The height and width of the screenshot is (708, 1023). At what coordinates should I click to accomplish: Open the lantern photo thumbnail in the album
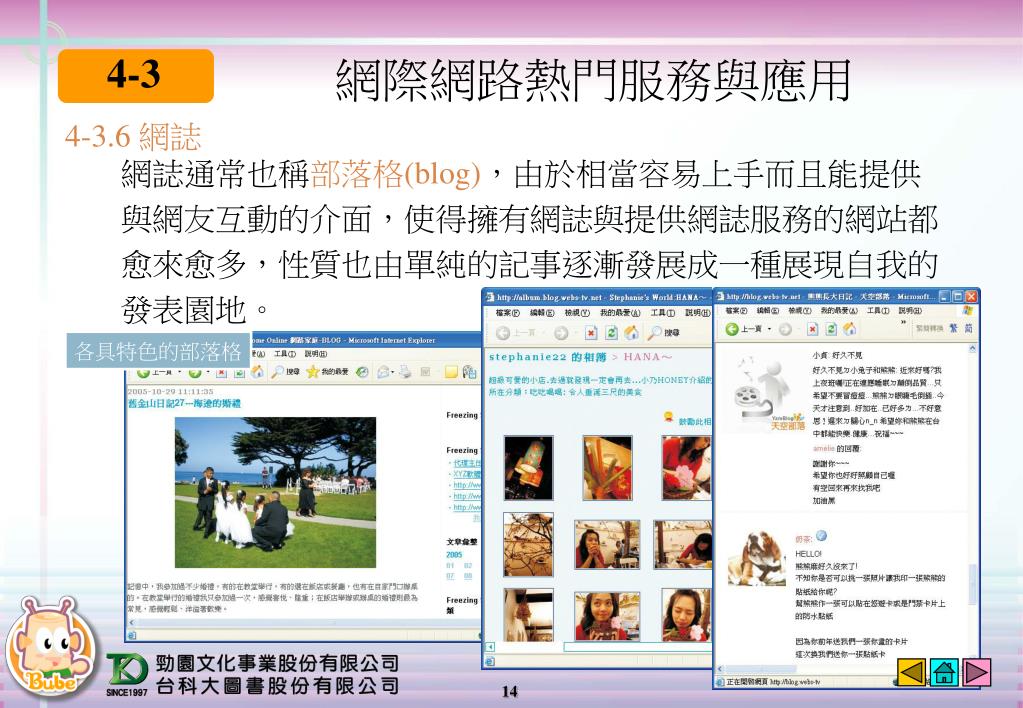pyautogui.click(x=528, y=468)
